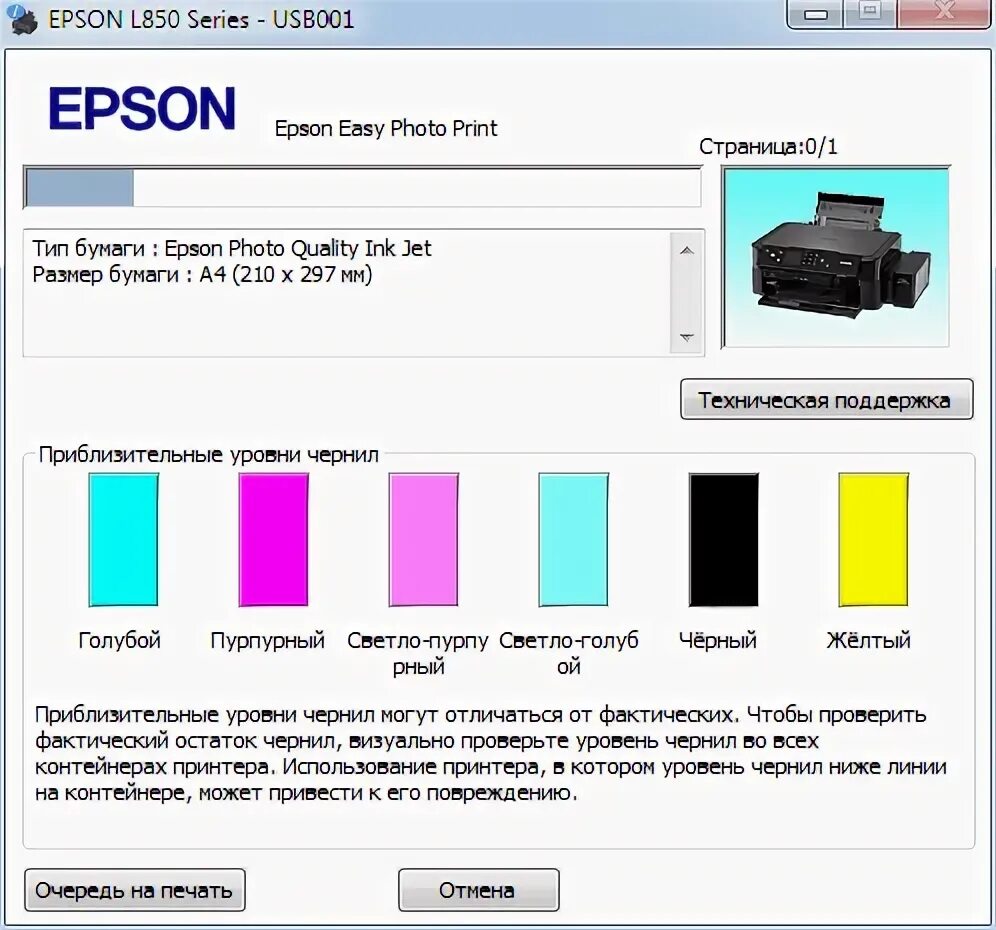Select the Светло-голубой light cyan ink bar
Image resolution: width=996 pixels, height=930 pixels.
coord(573,539)
